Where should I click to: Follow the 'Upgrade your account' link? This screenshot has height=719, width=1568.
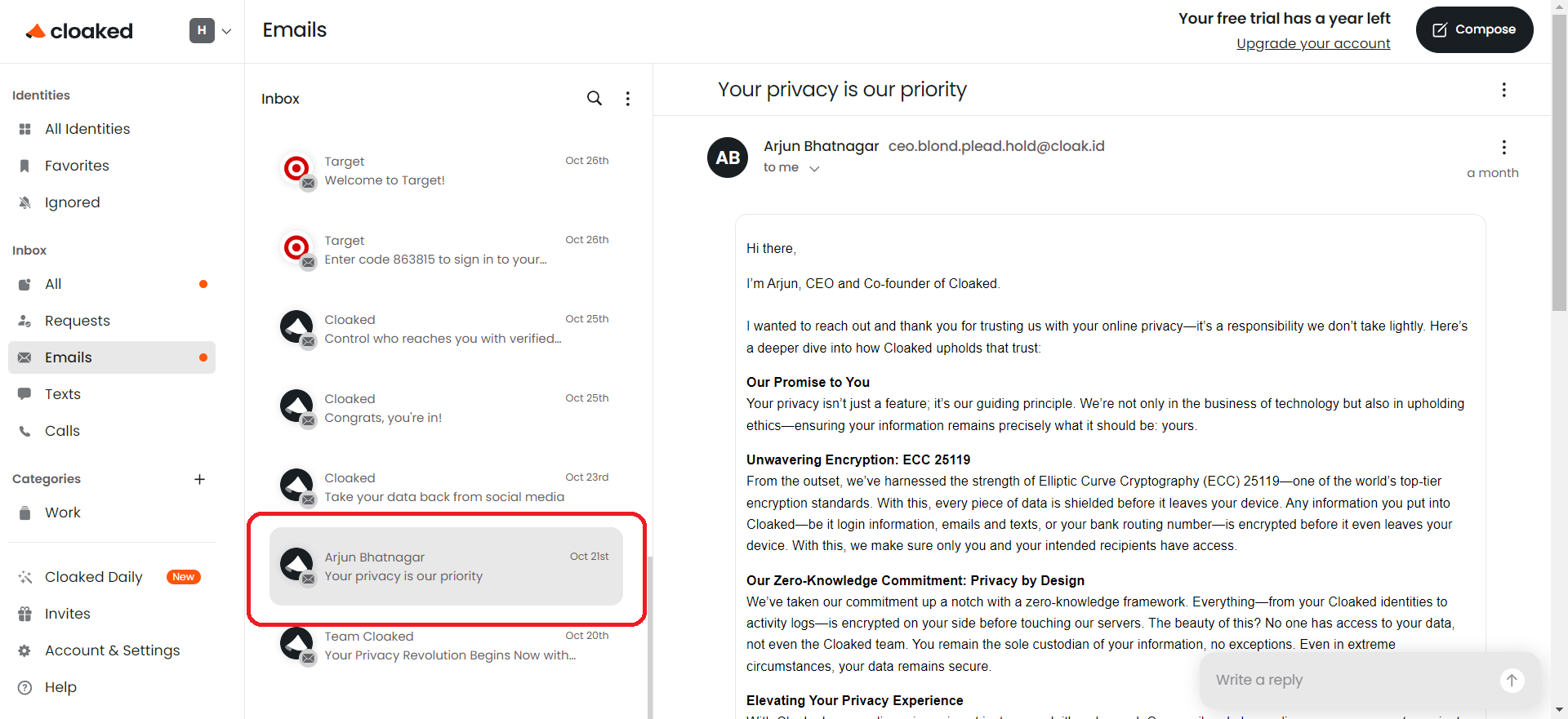point(1312,44)
